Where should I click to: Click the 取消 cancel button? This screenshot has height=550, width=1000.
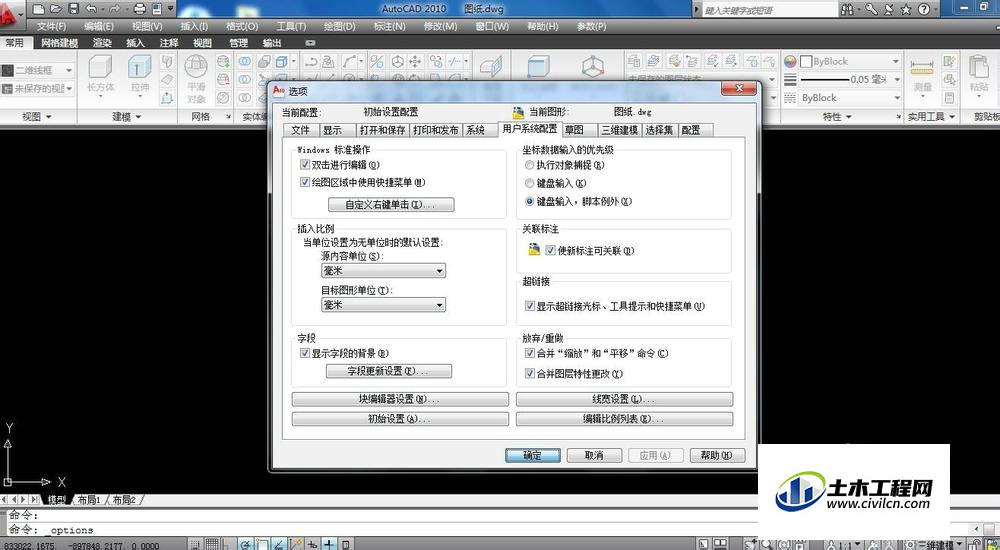click(594, 456)
